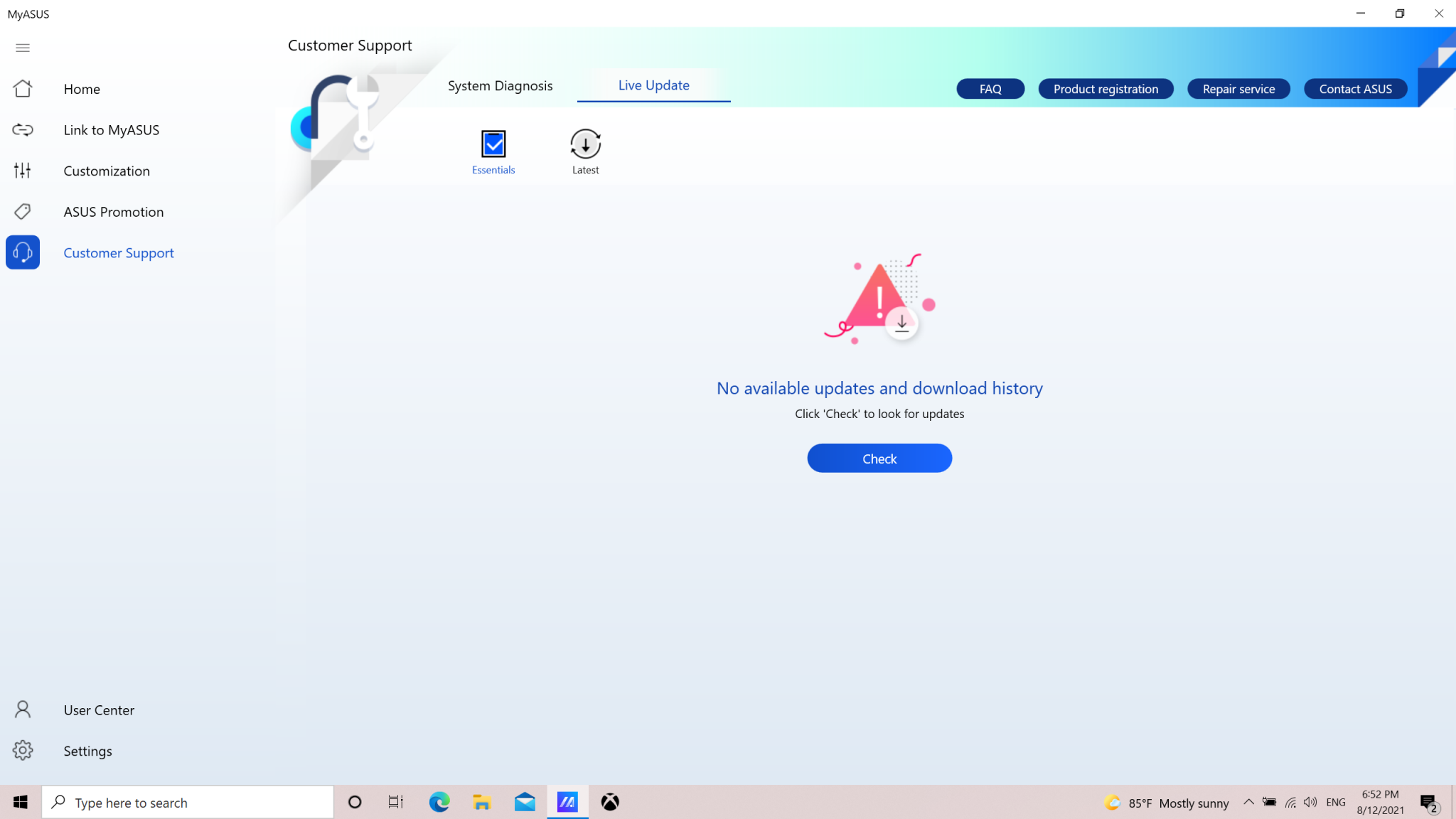This screenshot has height=819, width=1456.
Task: Click the ASUS Promotion tag icon
Action: (x=23, y=211)
